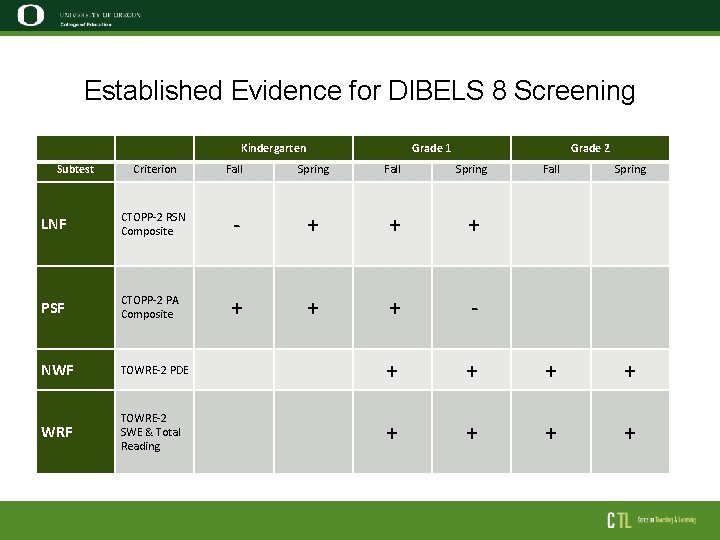Click the University of Oregon O logo
This screenshot has width=720, height=540.
pos(31,15)
